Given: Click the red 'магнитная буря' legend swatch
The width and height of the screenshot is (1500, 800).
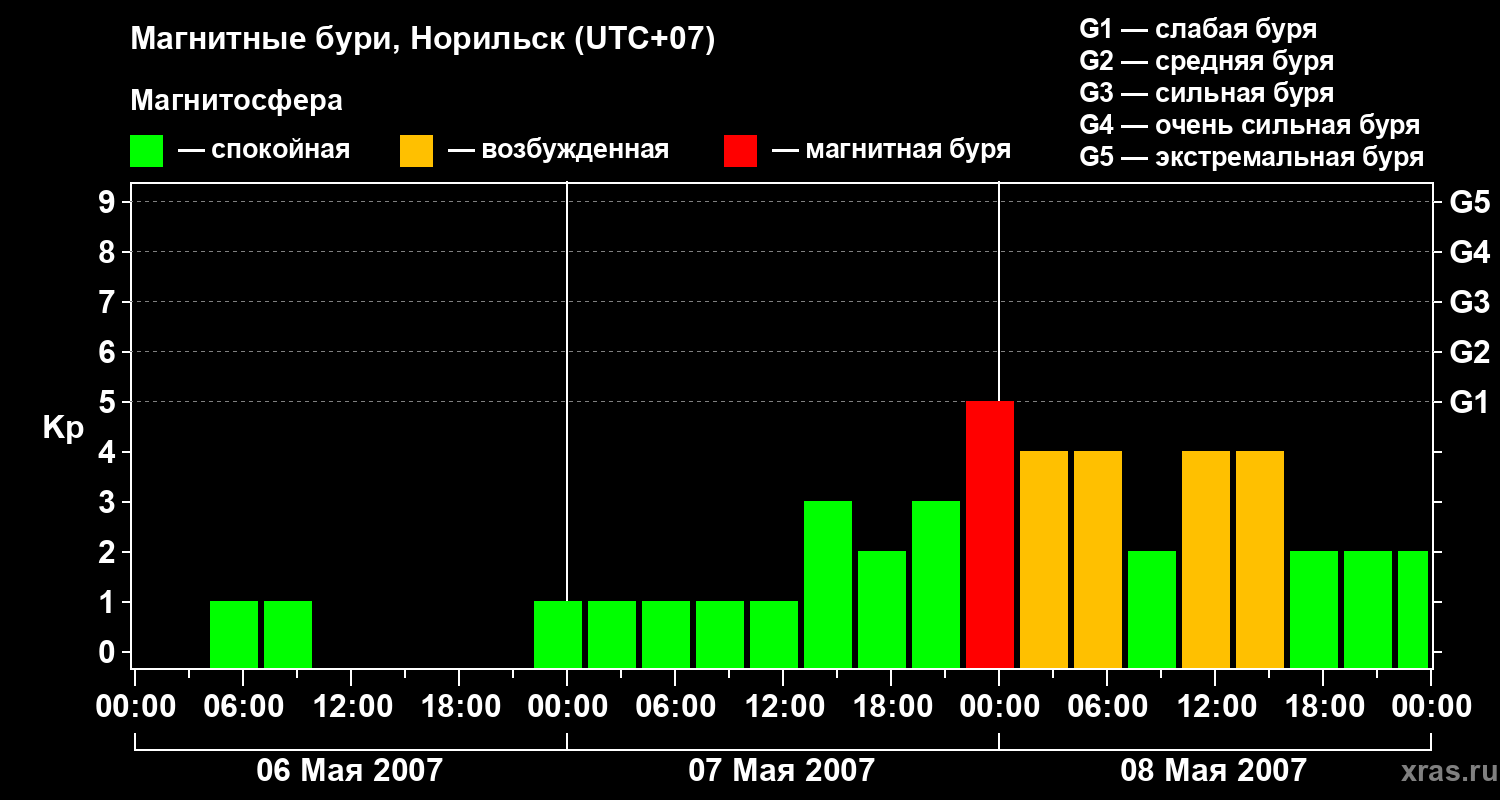Looking at the screenshot, I should [x=740, y=151].
